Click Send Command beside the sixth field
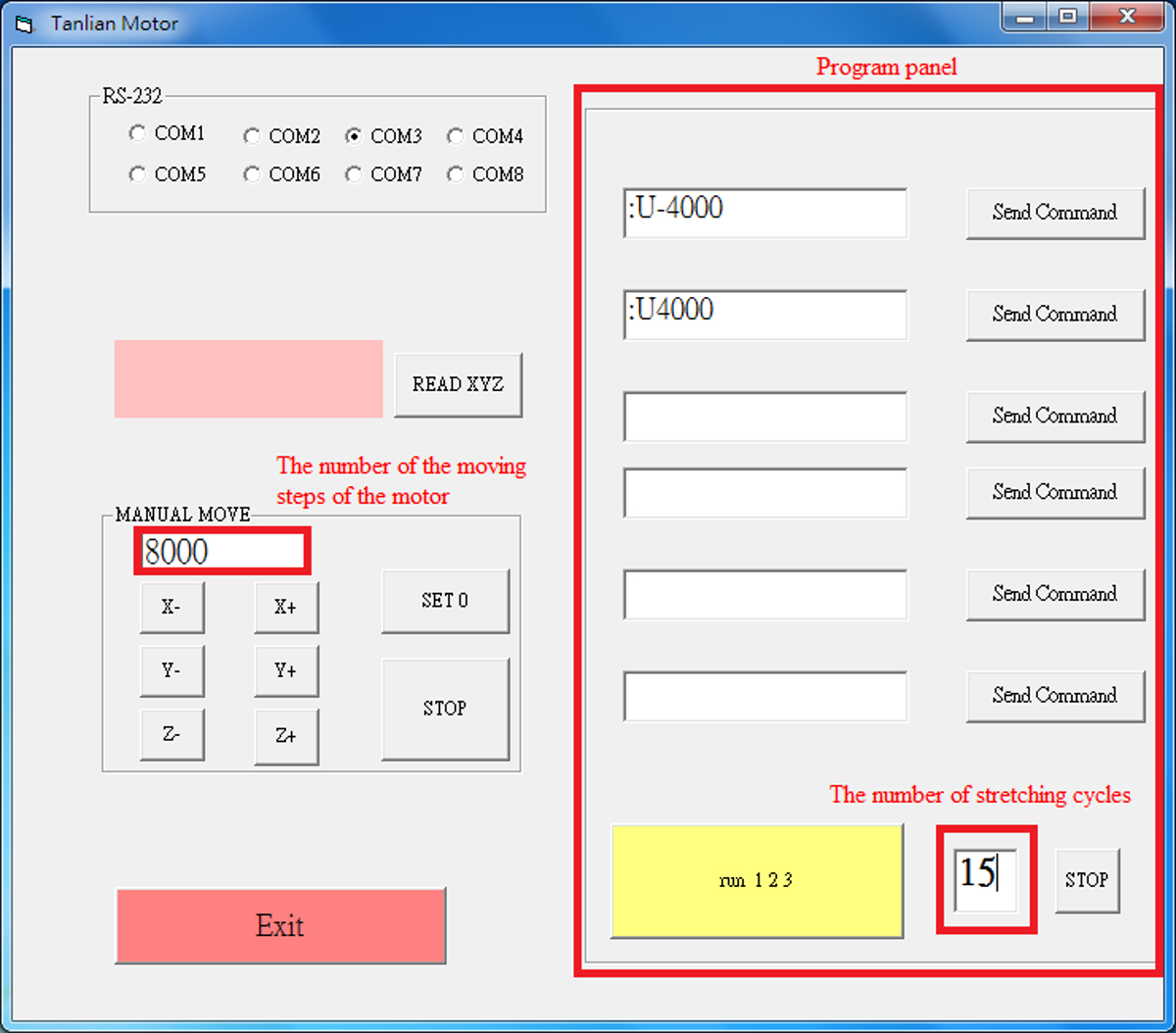This screenshot has height=1033, width=1176. [1055, 696]
